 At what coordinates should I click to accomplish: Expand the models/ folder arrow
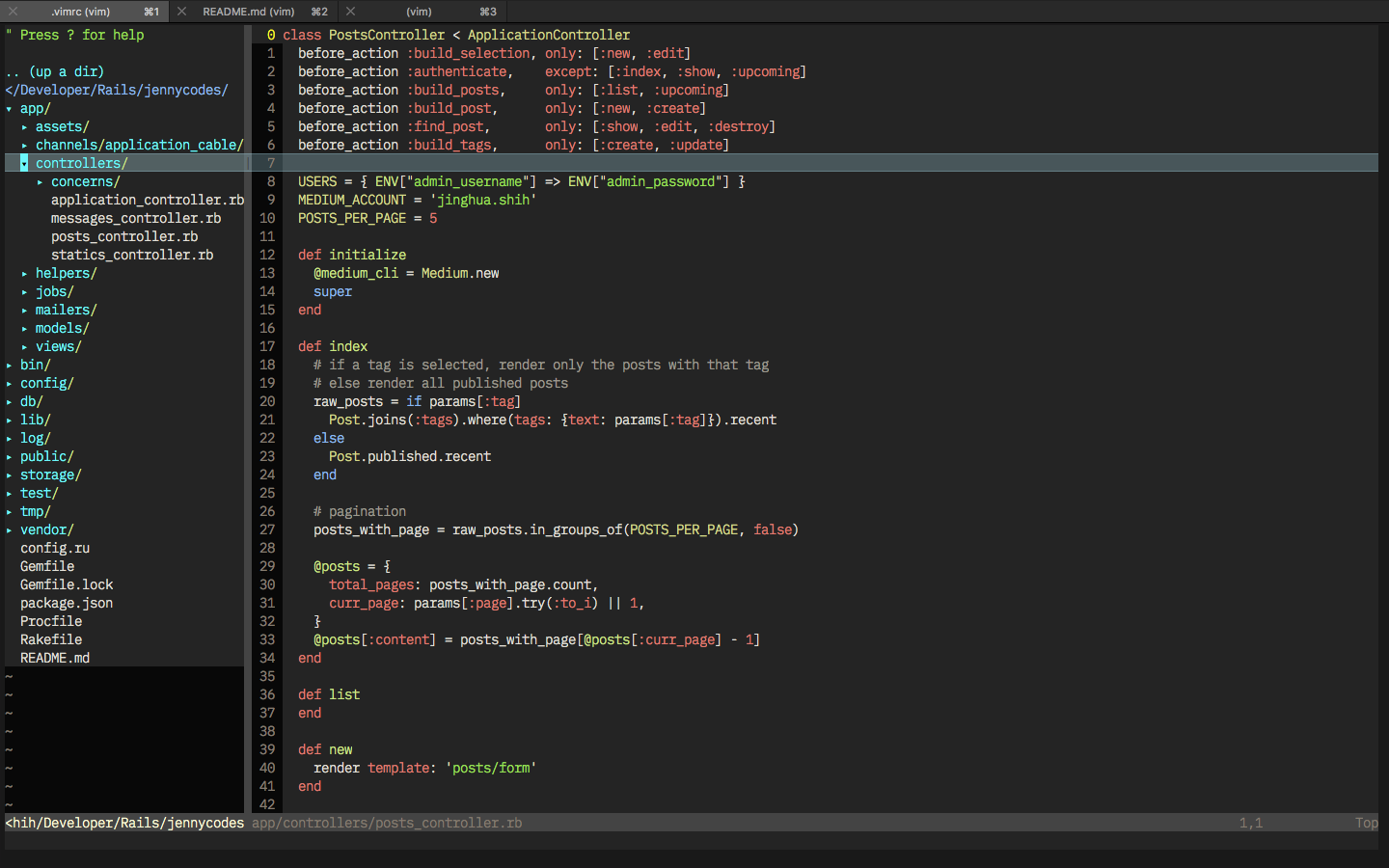click(24, 329)
